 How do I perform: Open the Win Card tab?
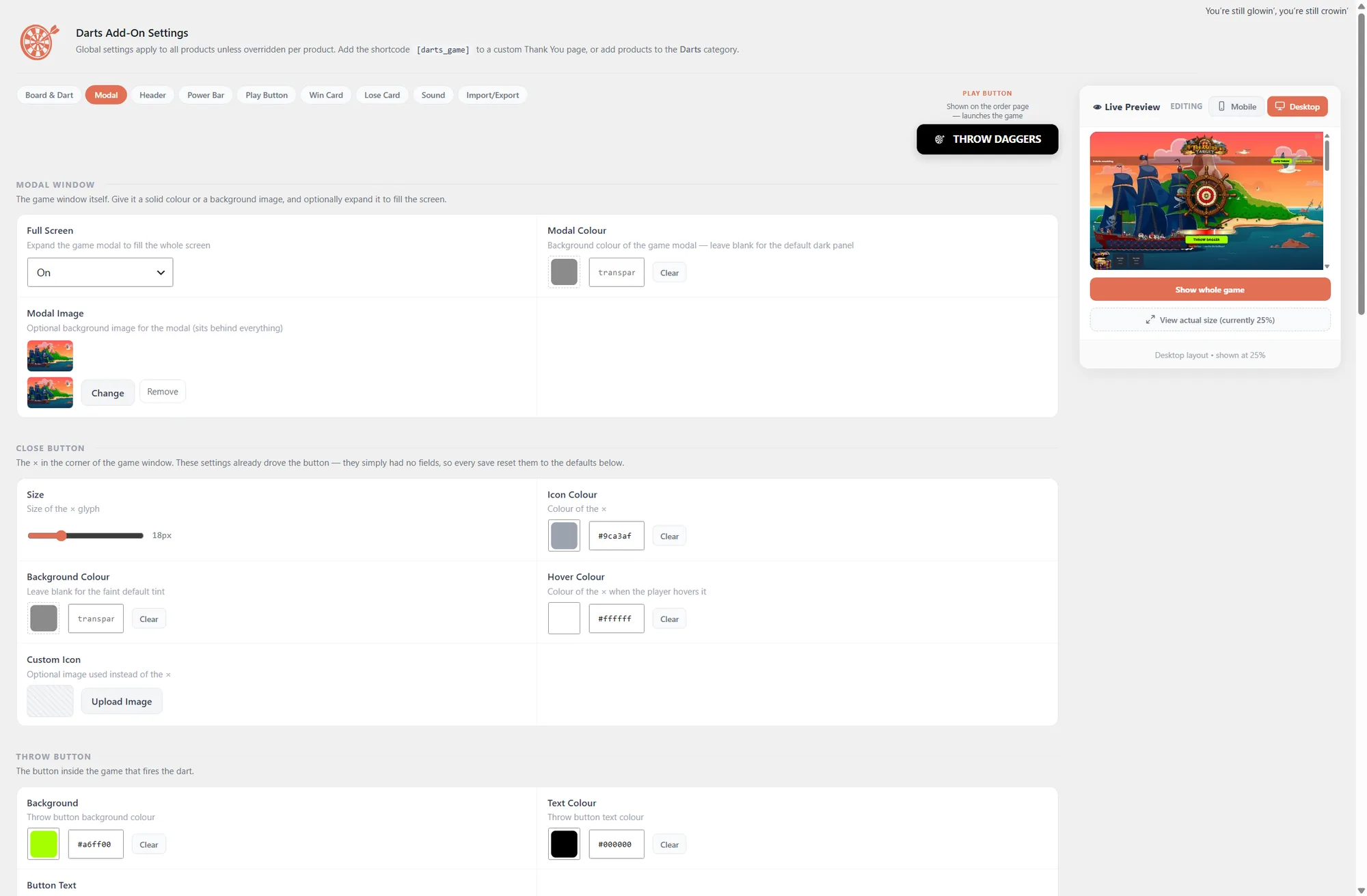(326, 95)
